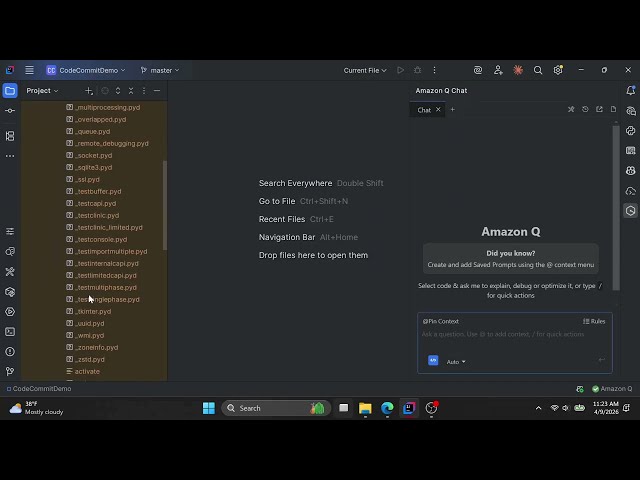The image size is (640, 480).
Task: Open Project panel options menu
Action: pos(144,91)
